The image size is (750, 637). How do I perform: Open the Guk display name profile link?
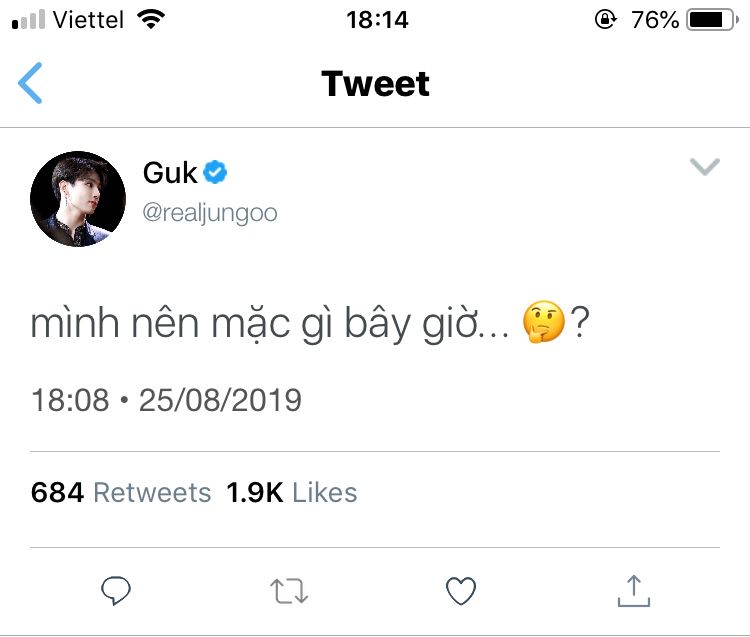coord(170,173)
